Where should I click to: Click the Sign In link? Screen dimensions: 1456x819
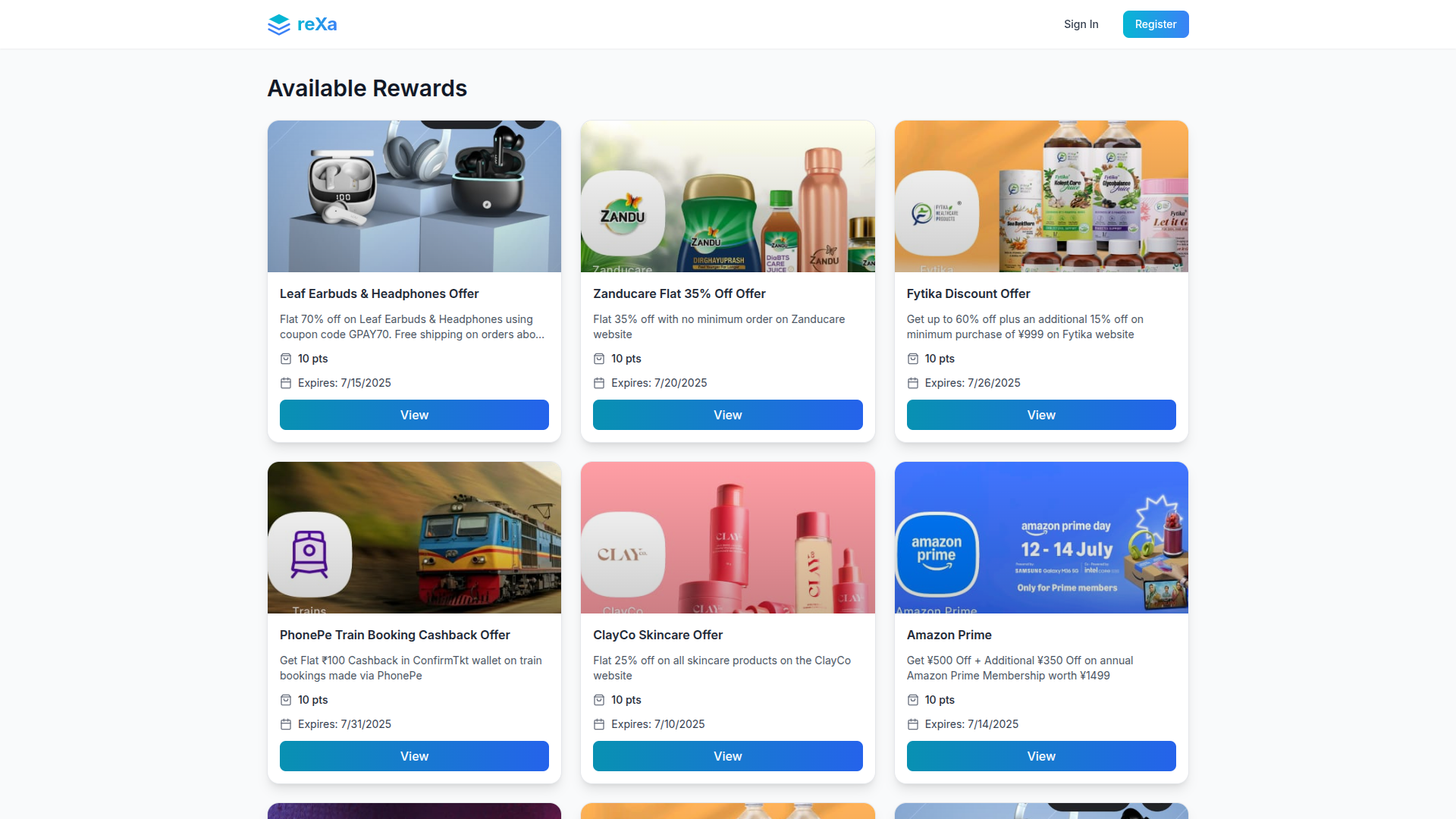(1081, 24)
